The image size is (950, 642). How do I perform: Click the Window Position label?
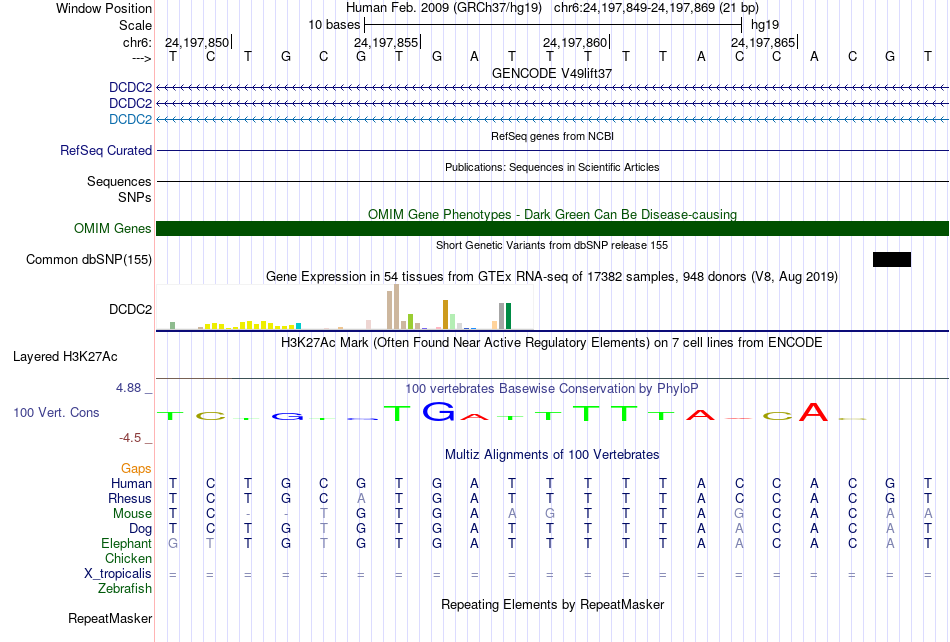pyautogui.click(x=104, y=8)
